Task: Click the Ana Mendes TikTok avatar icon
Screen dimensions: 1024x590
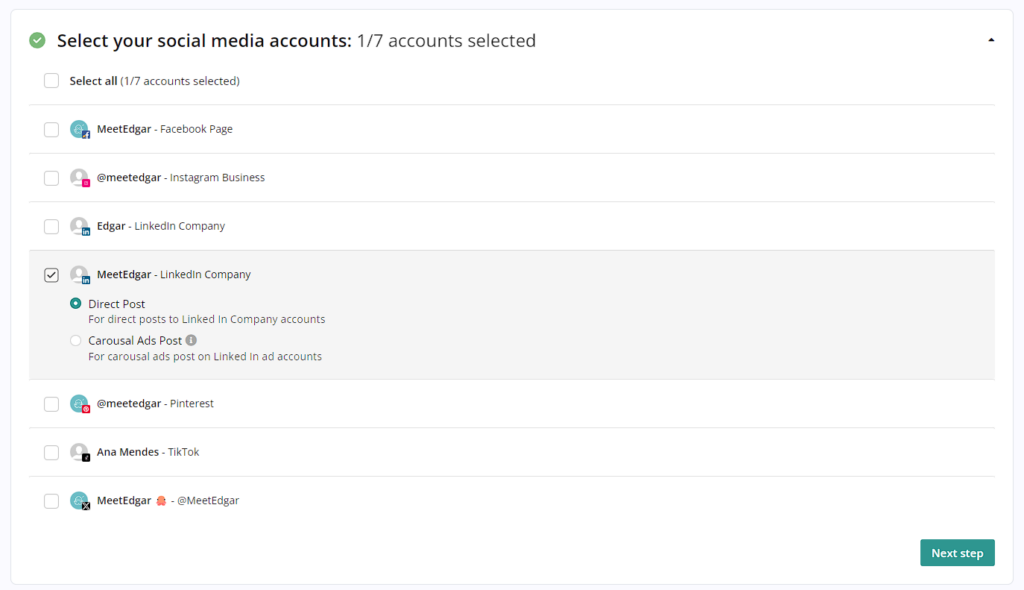Action: tap(80, 452)
